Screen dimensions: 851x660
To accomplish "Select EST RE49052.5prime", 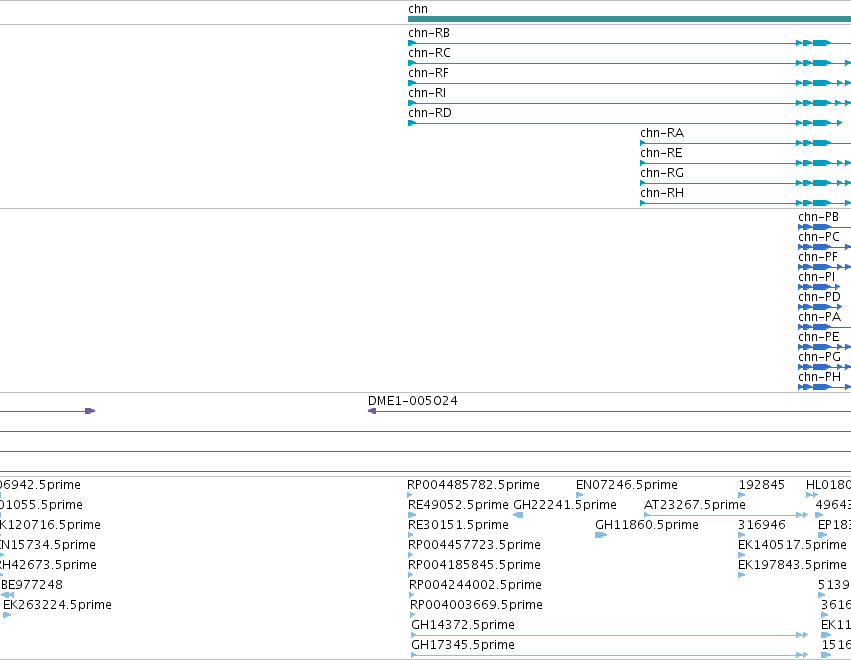I will pyautogui.click(x=458, y=505).
